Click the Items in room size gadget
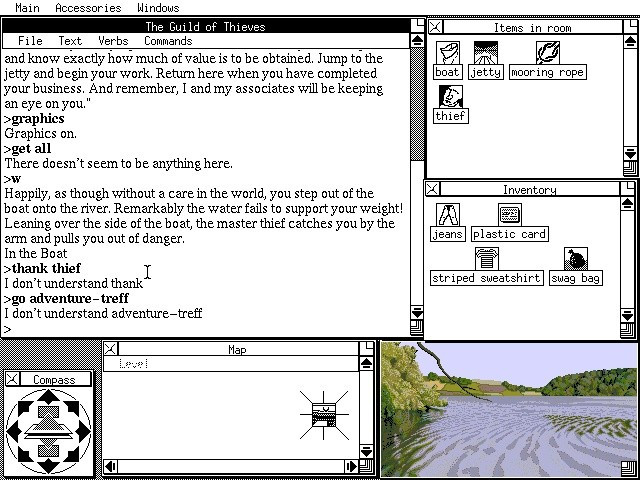This screenshot has width=640, height=480. 630,169
